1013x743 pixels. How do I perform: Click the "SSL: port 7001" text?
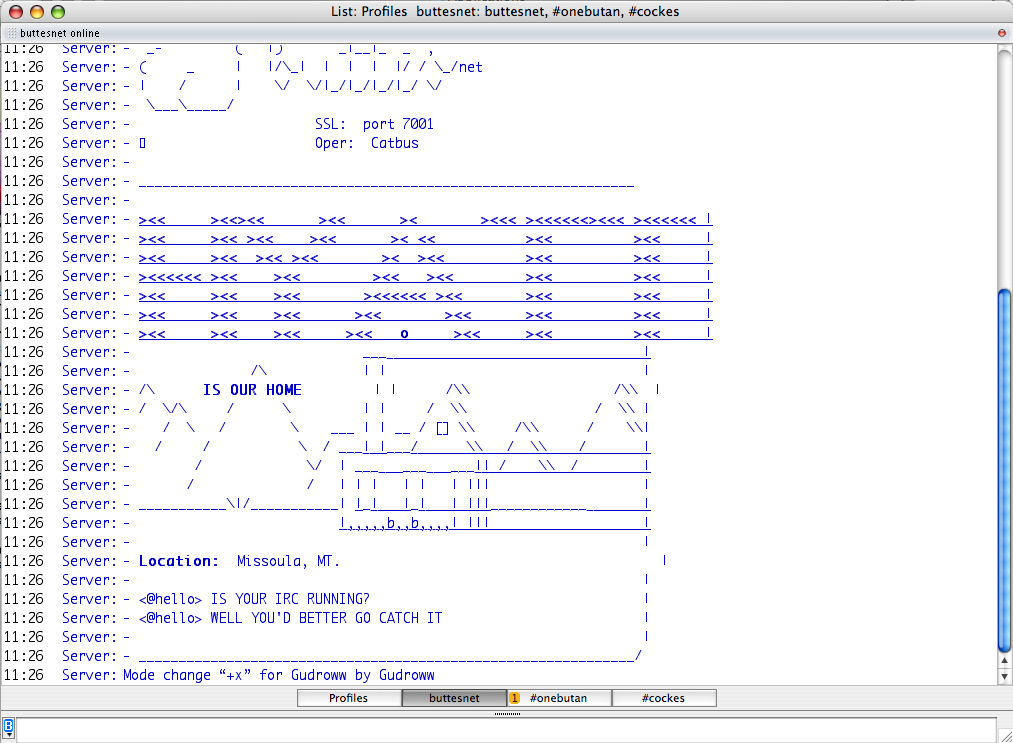click(374, 124)
